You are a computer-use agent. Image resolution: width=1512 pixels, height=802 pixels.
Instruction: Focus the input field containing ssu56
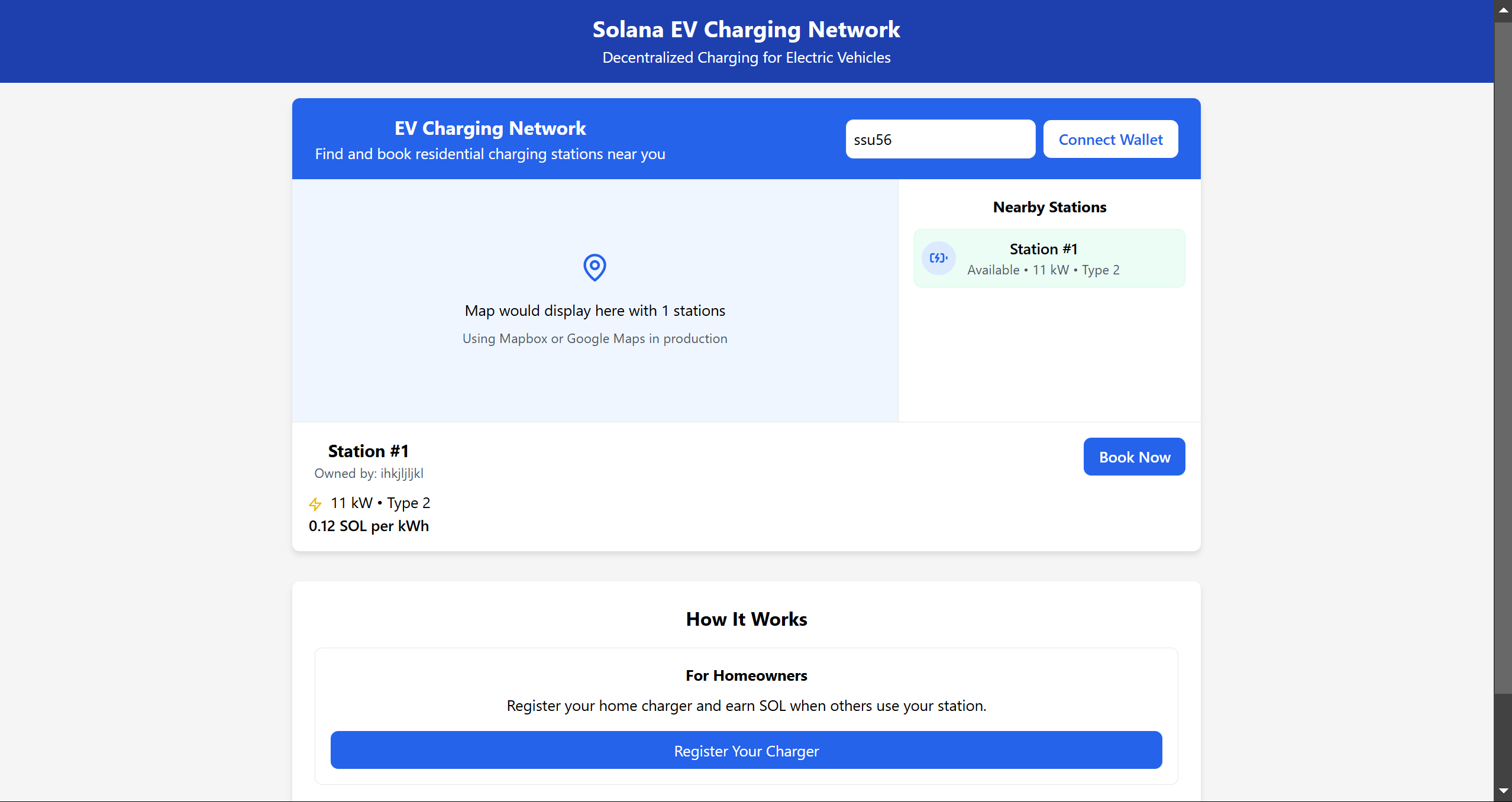[x=940, y=140]
